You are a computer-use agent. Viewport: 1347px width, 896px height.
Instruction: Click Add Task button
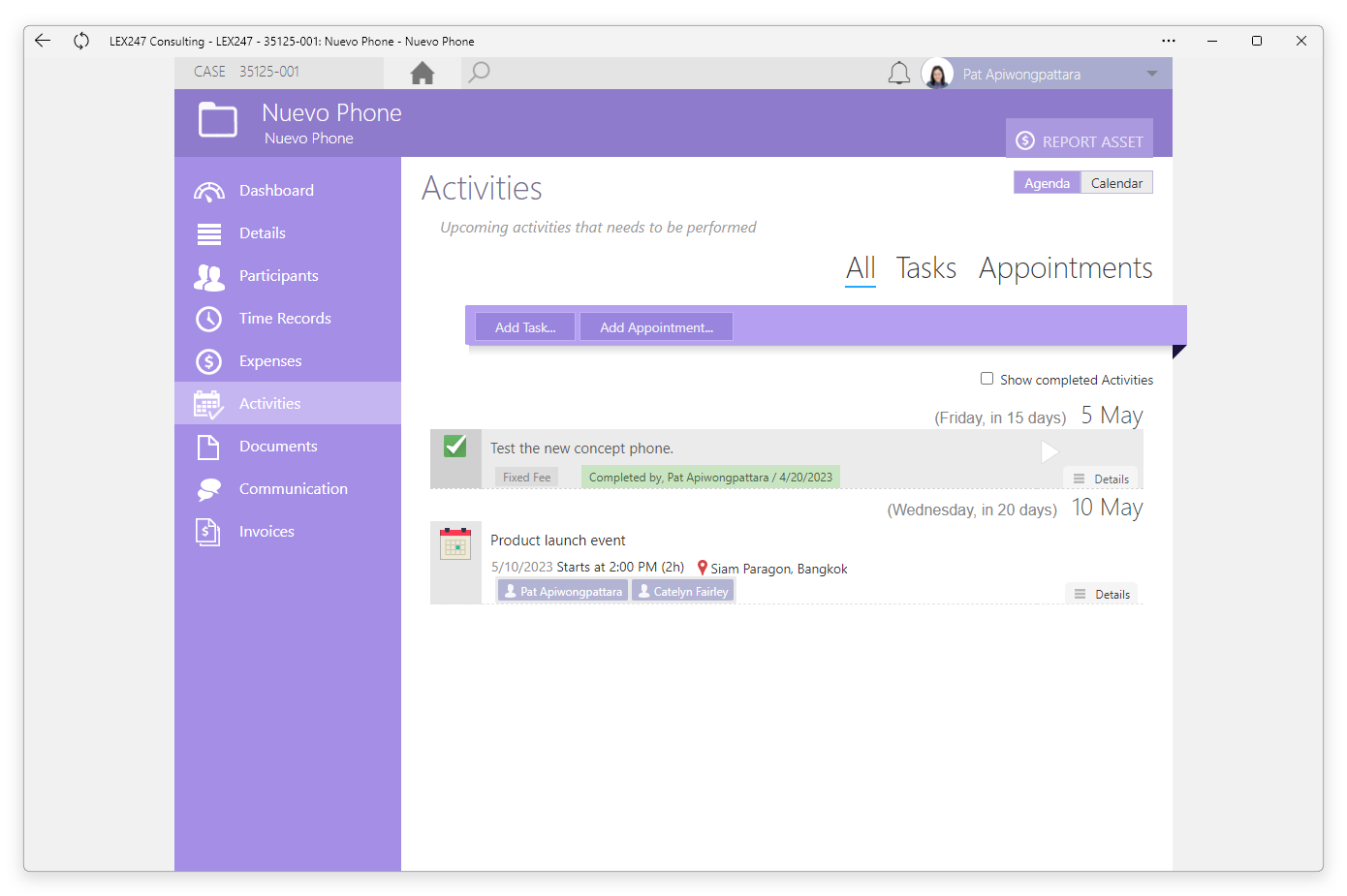[525, 327]
